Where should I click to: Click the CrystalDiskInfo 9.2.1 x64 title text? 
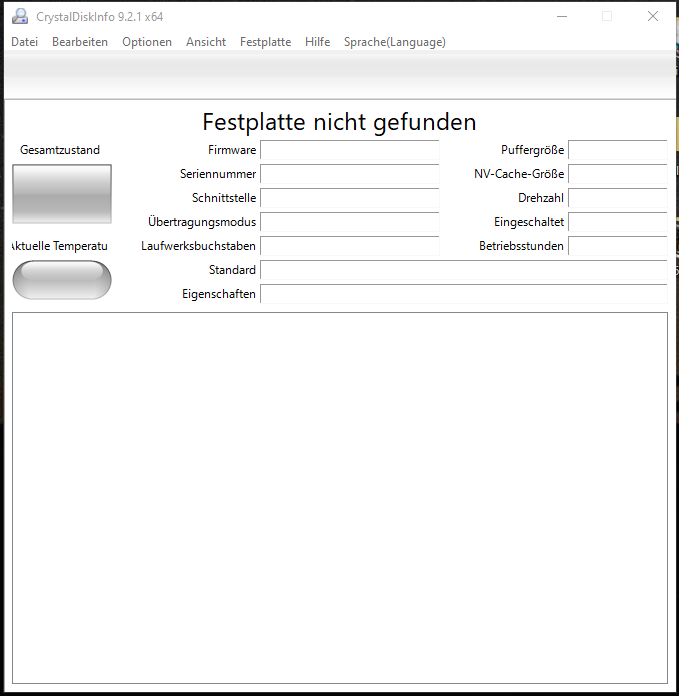(100, 17)
